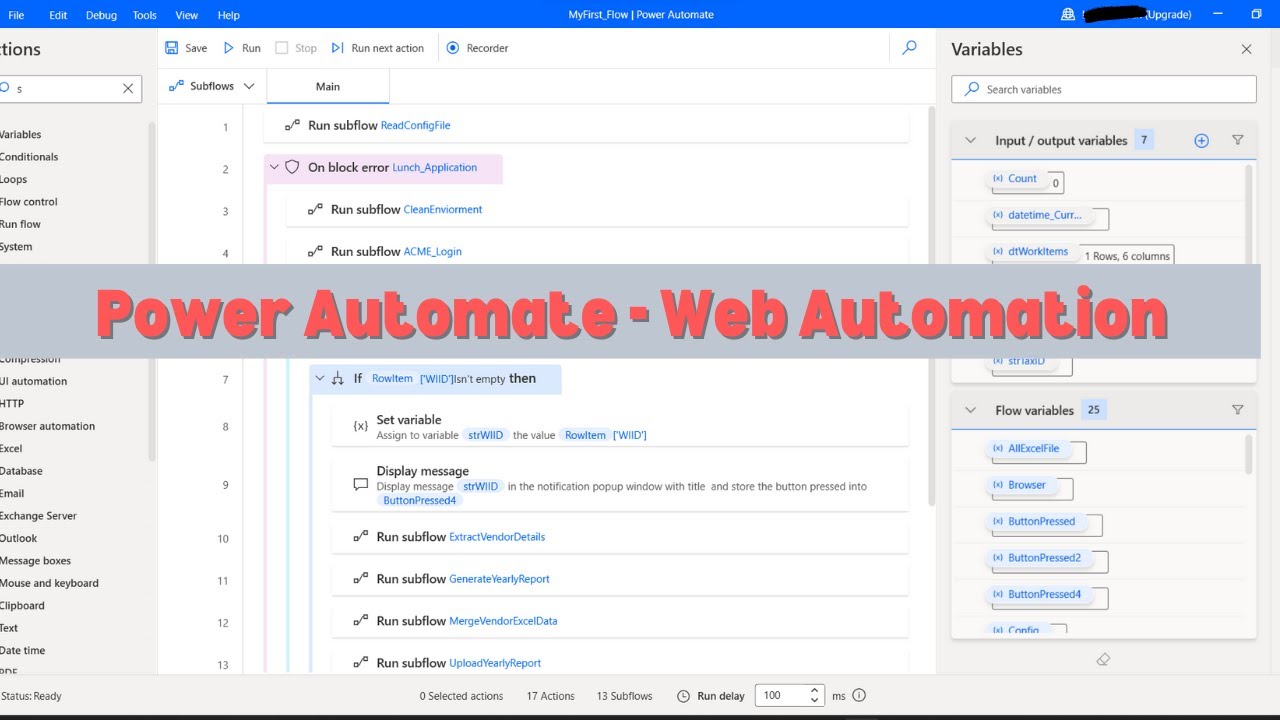The image size is (1280, 720).
Task: Open the Message boxes actions group
Action: tap(35, 561)
